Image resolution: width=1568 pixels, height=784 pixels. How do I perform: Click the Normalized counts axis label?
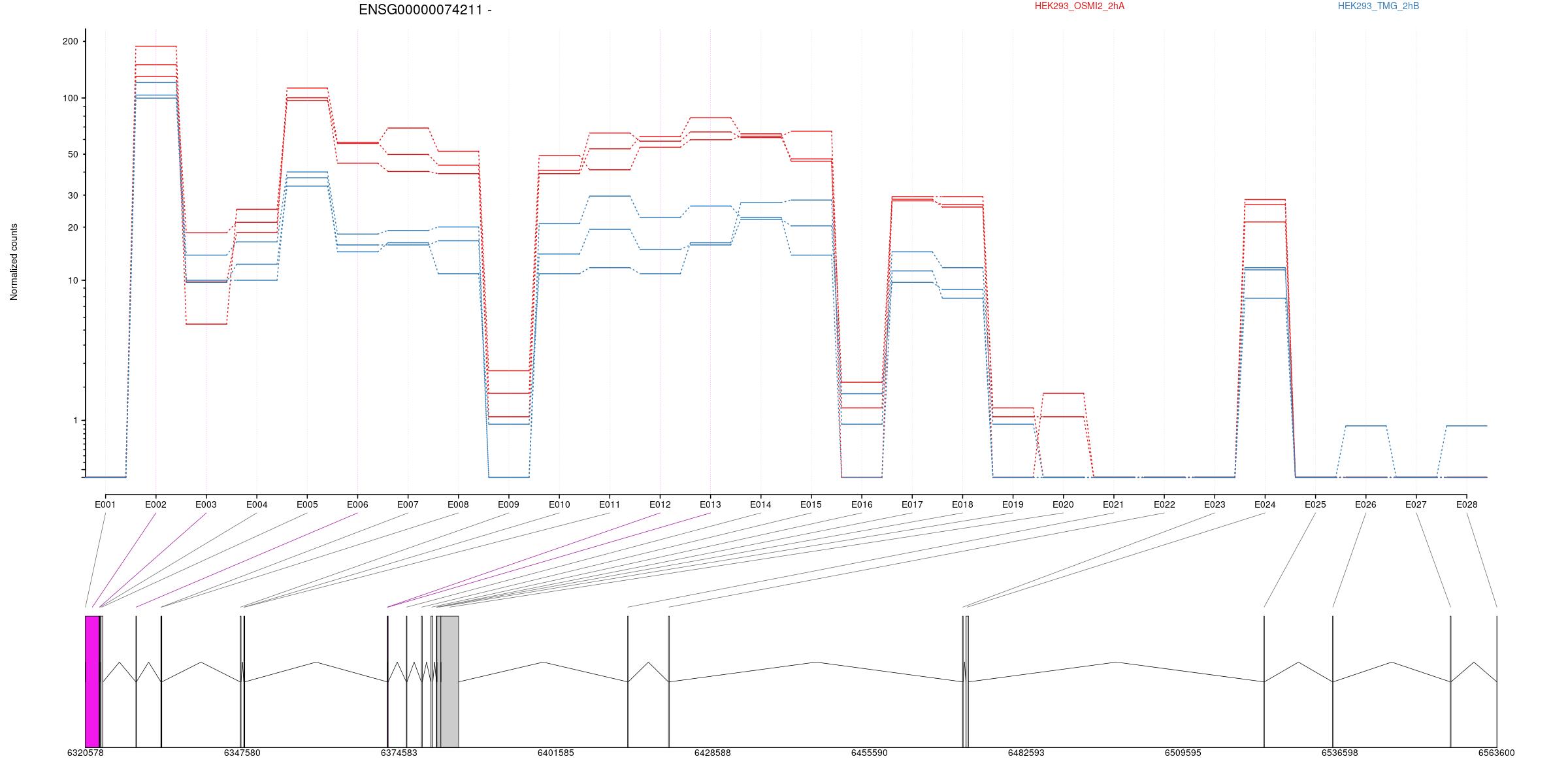tap(14, 262)
